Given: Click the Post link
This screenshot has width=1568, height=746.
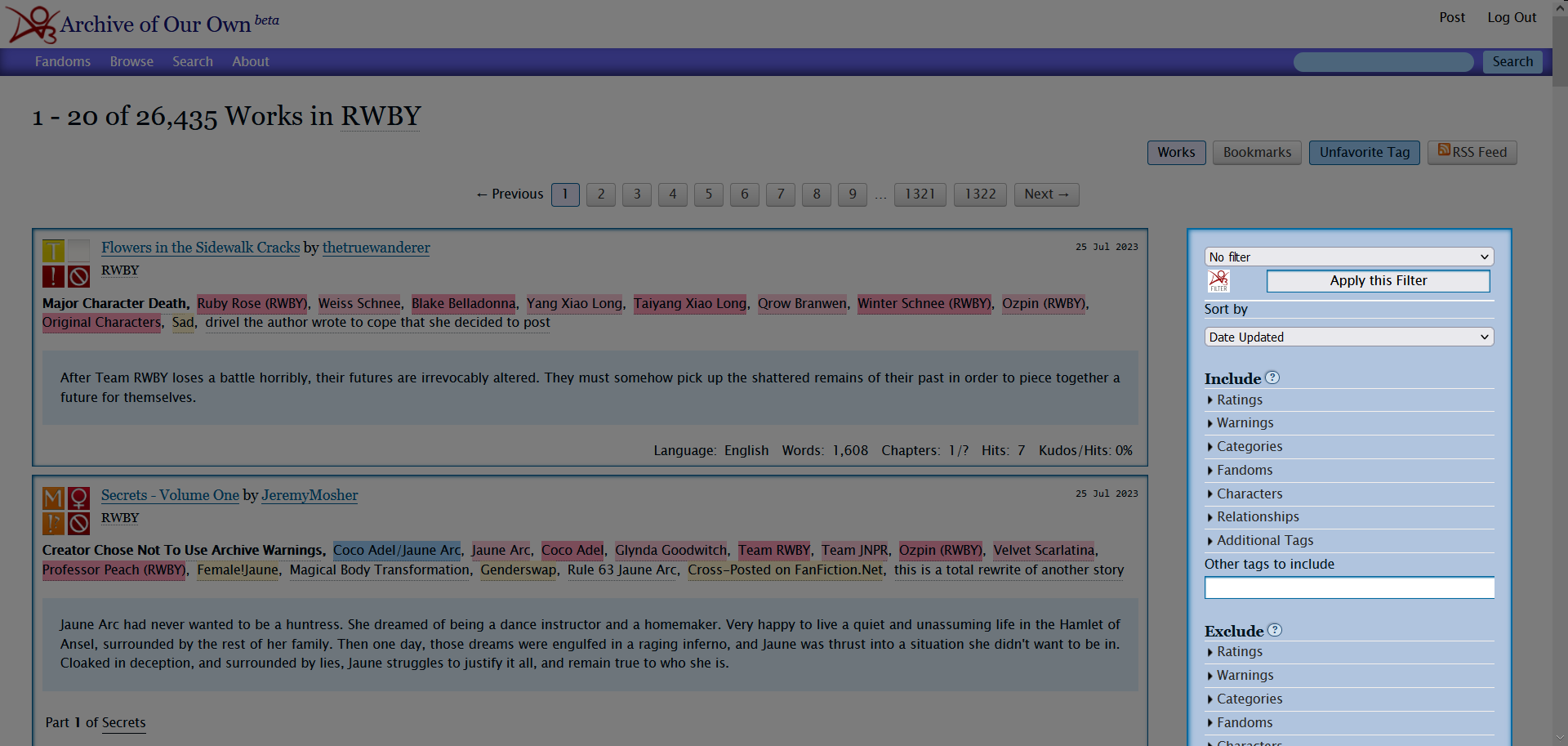Looking at the screenshot, I should click(x=1452, y=17).
